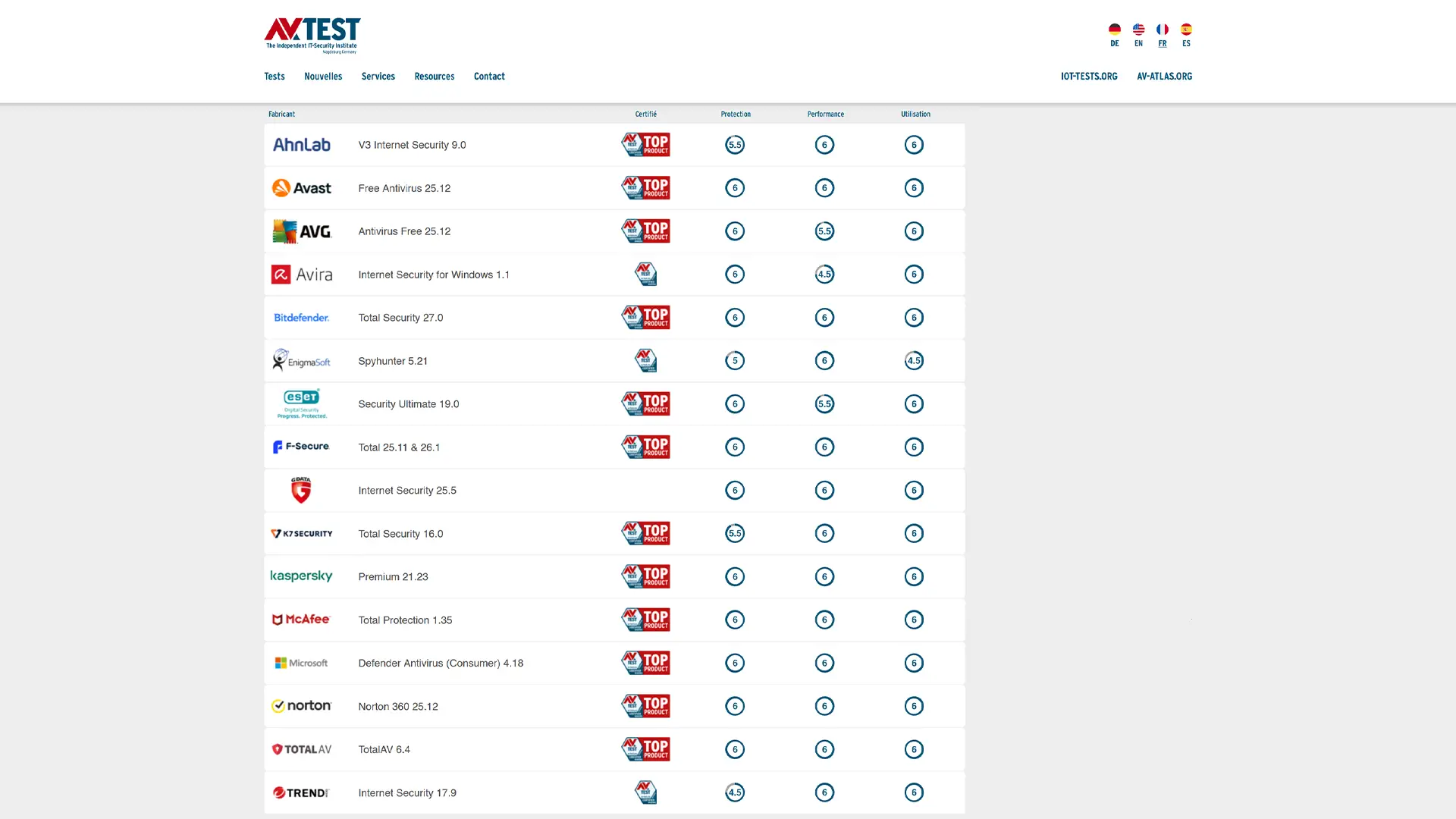1456x819 pixels.
Task: Open the Resources menu
Action: 435,77
